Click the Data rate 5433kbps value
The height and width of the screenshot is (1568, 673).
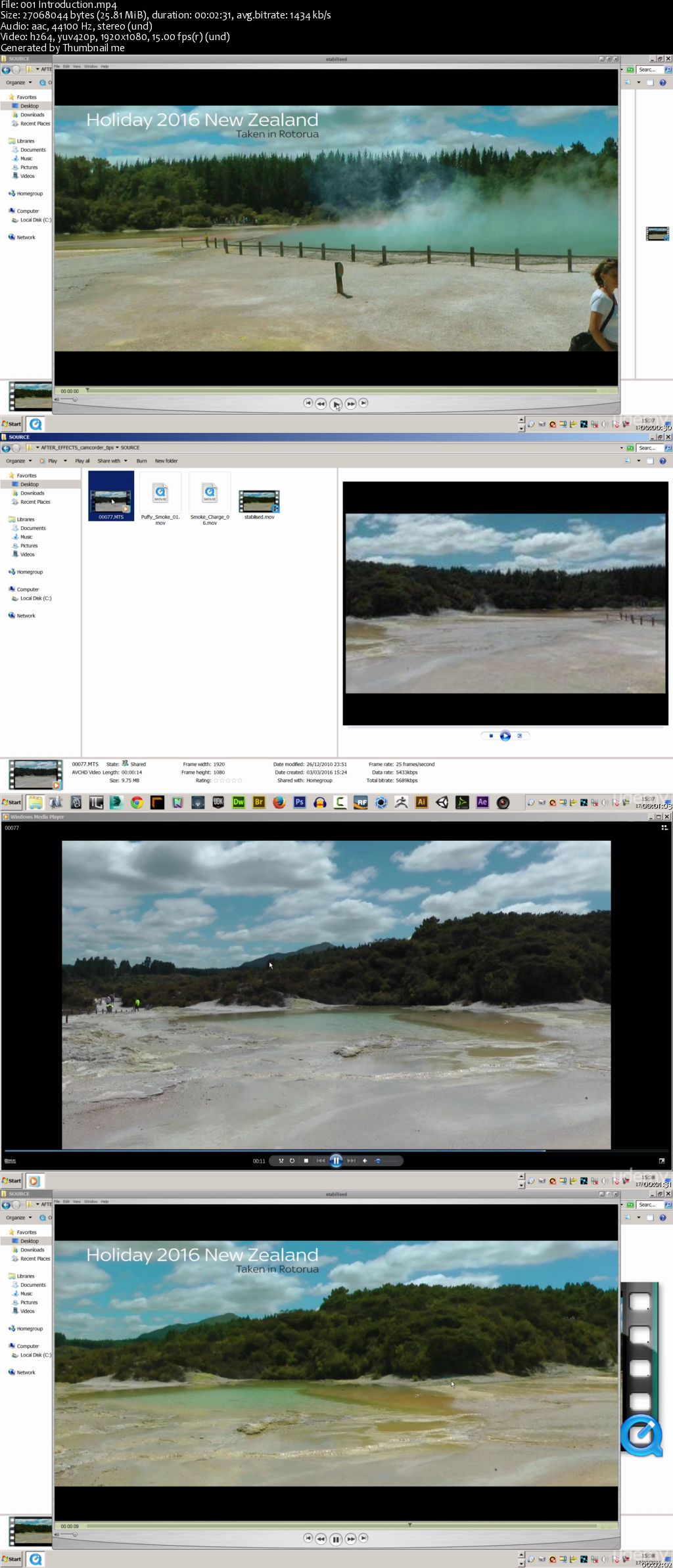pos(407,773)
